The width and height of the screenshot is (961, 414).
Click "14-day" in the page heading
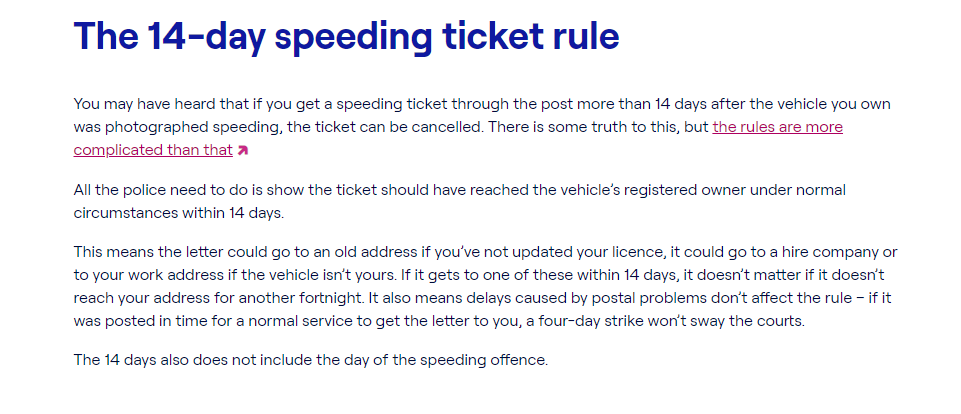[x=206, y=37]
